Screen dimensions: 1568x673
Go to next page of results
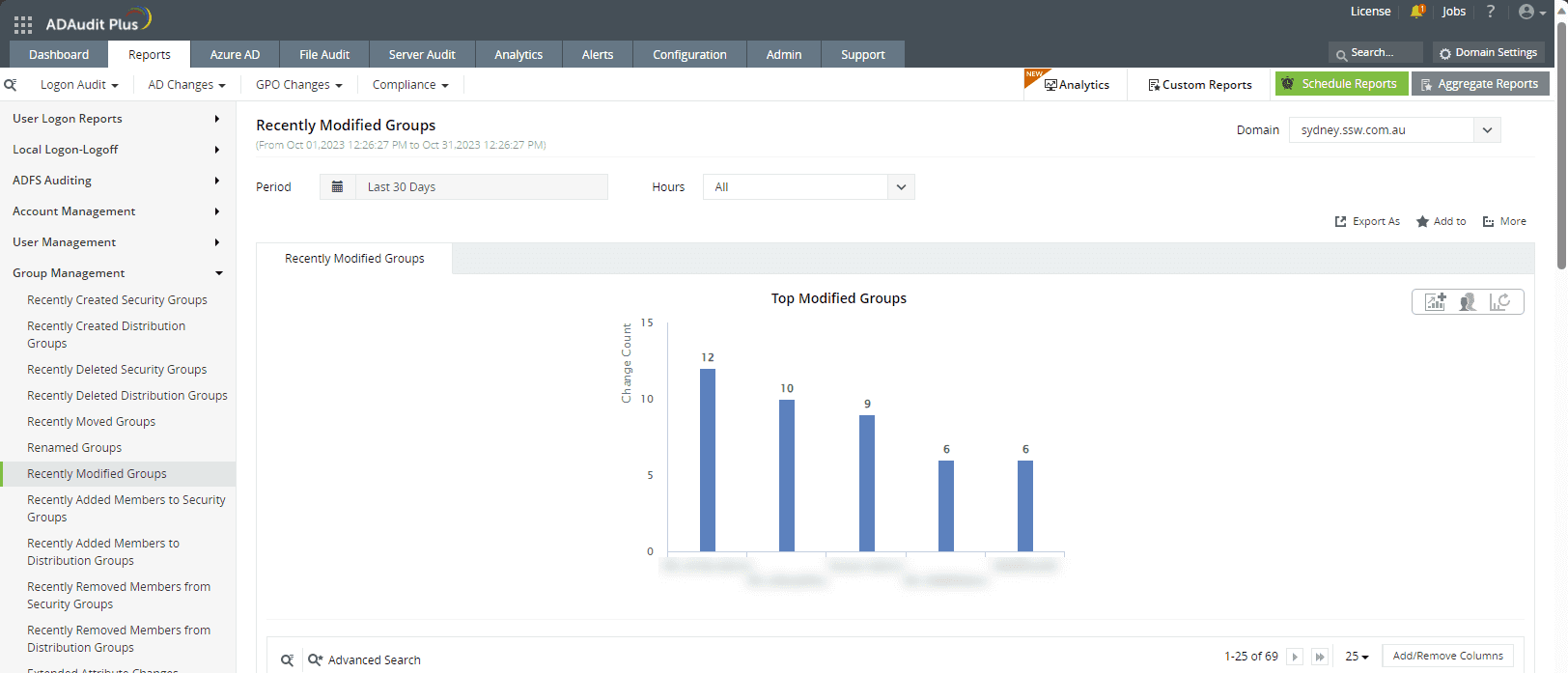(x=1295, y=657)
